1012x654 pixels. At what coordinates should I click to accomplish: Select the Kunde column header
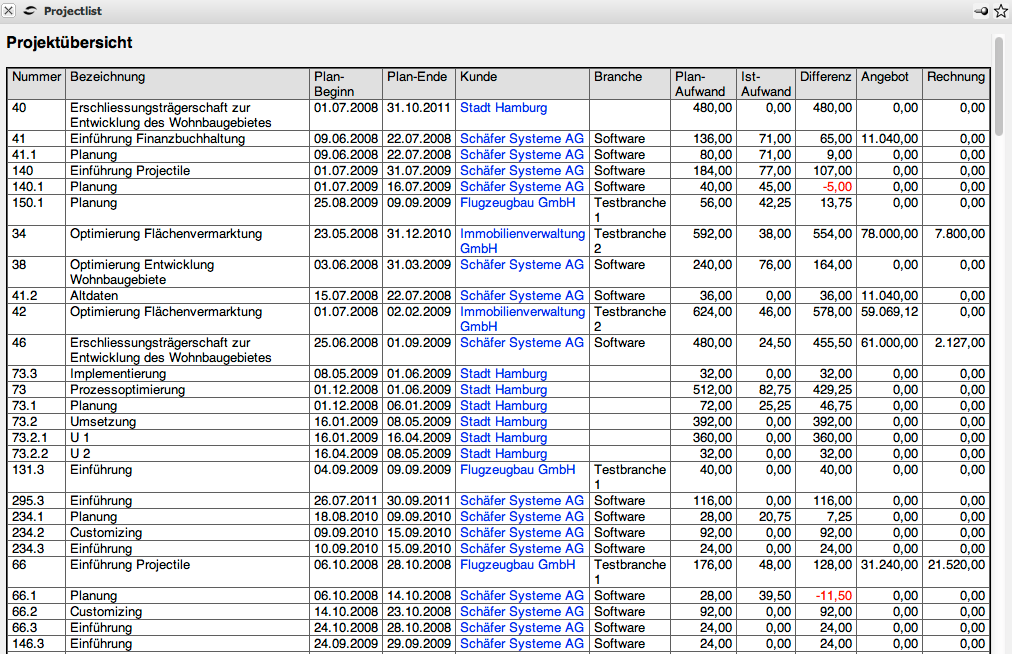(478, 77)
